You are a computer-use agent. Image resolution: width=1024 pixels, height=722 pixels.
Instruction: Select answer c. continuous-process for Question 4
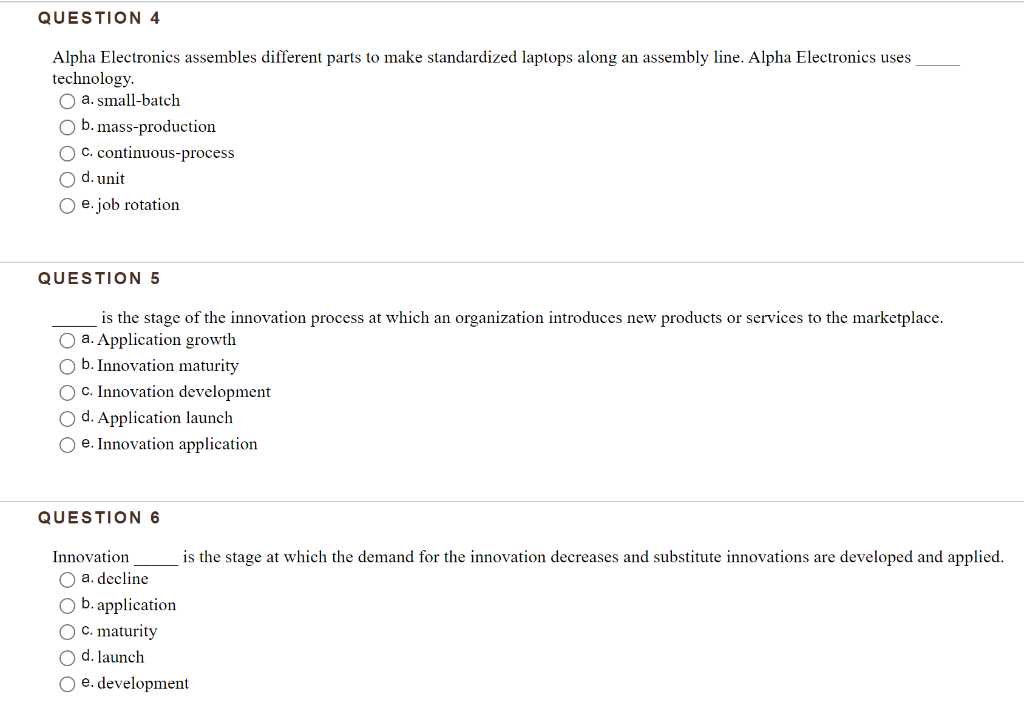coord(66,153)
